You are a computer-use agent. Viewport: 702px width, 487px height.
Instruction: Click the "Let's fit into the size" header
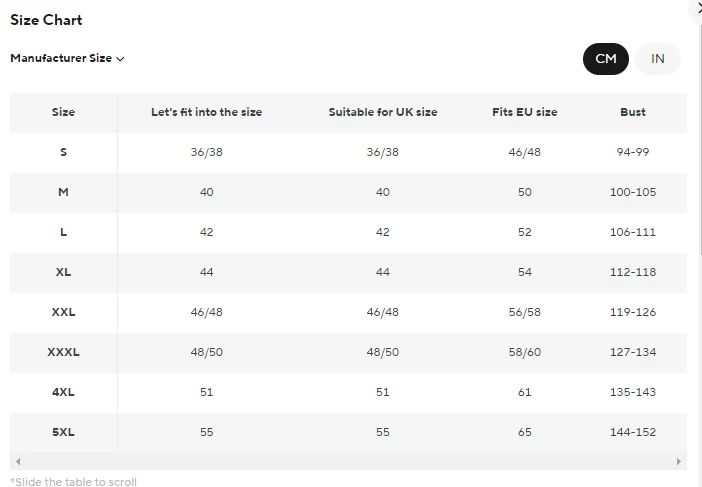tap(206, 112)
